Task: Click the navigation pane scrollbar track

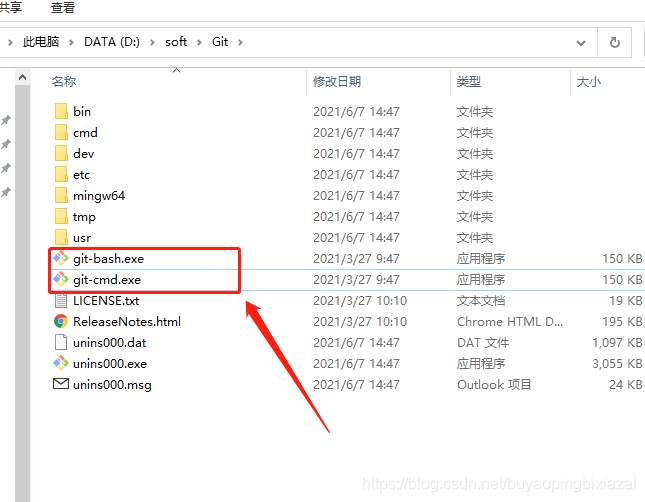Action: coord(23,293)
